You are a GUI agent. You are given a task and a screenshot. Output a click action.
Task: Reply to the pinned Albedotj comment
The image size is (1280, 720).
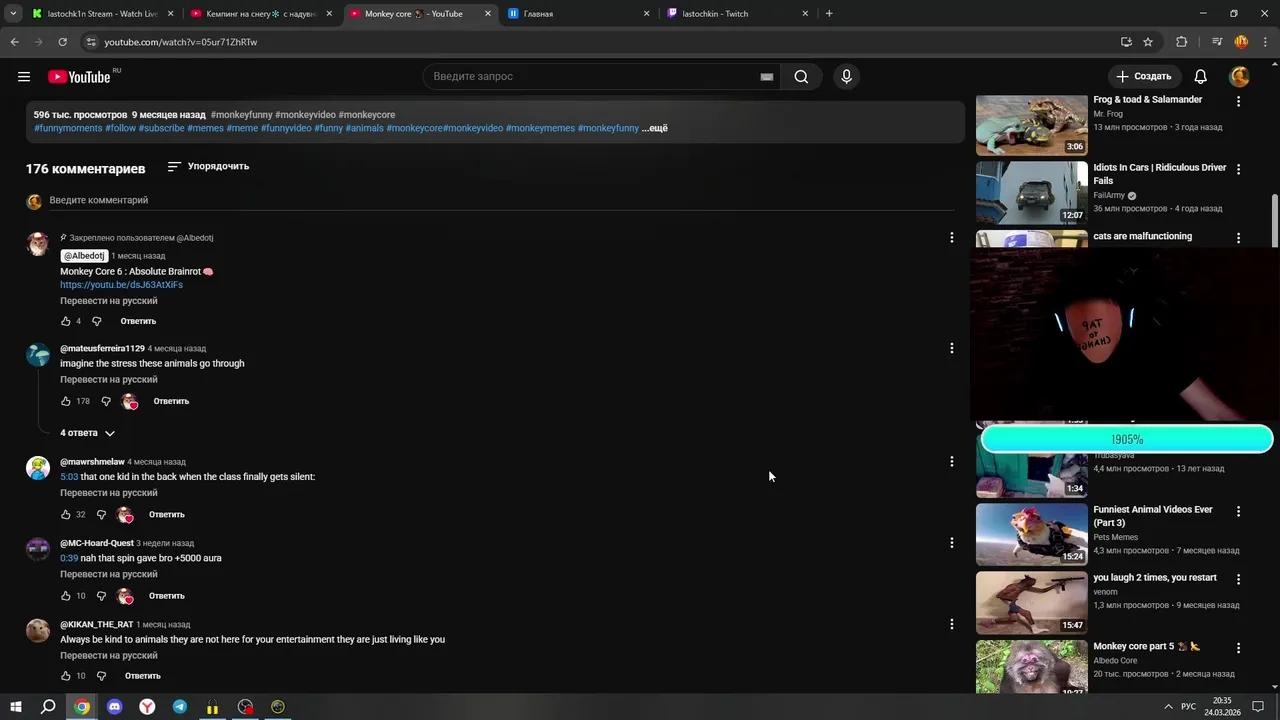point(138,321)
